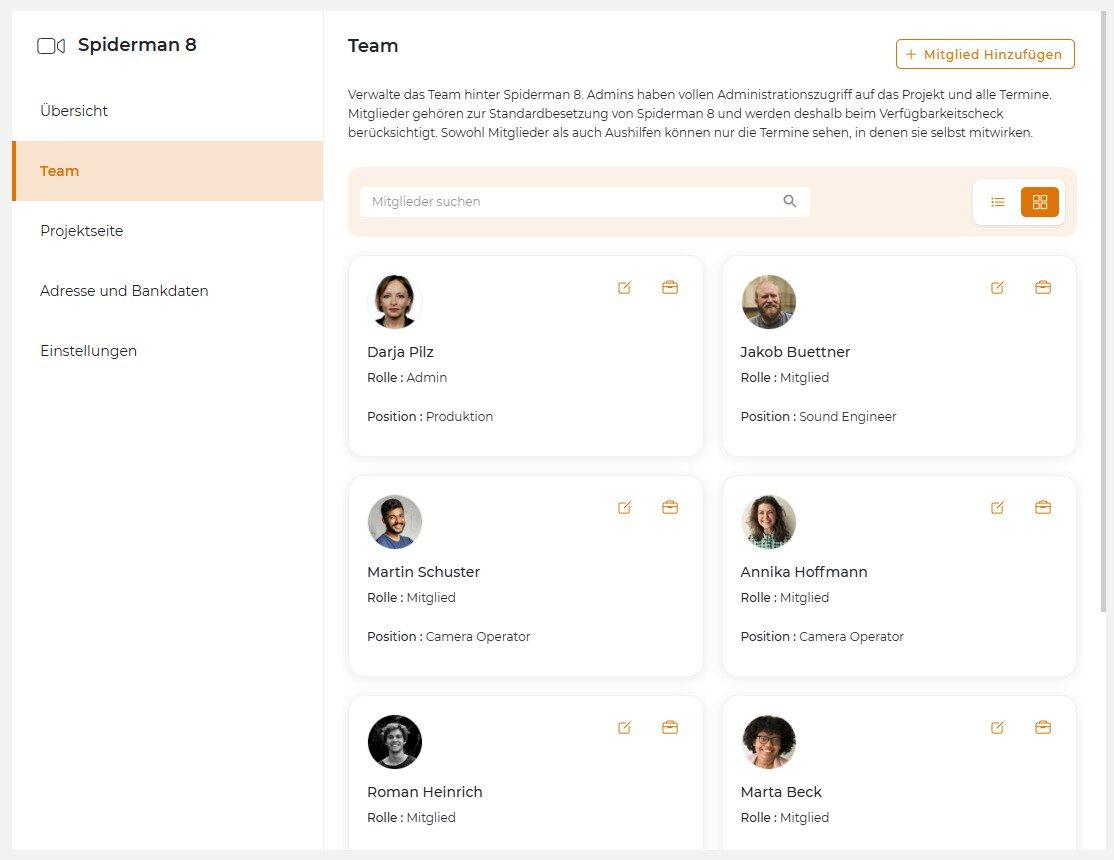Screen dimensions: 1114x860
Task: Edit Martin Schuster using the pencil icon
Action: pyautogui.click(x=624, y=507)
